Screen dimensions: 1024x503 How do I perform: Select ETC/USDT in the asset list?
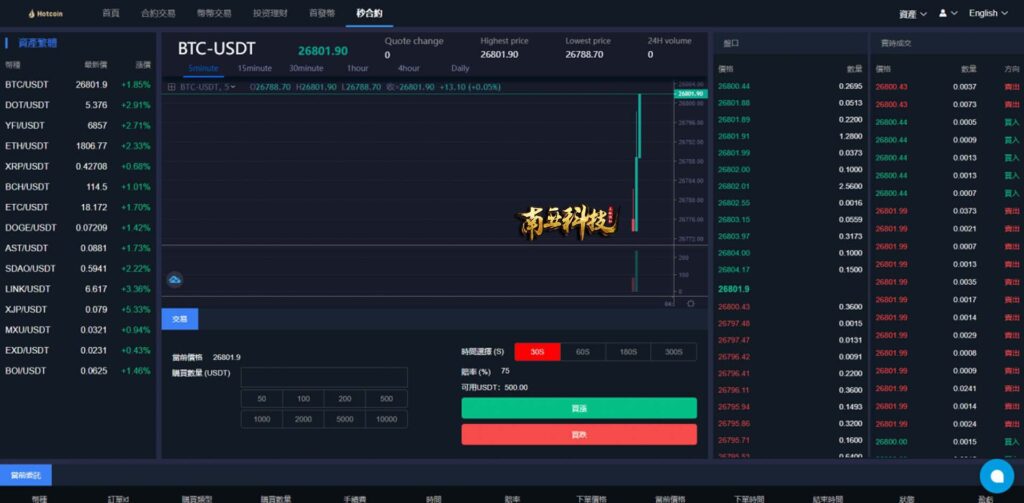[78, 207]
